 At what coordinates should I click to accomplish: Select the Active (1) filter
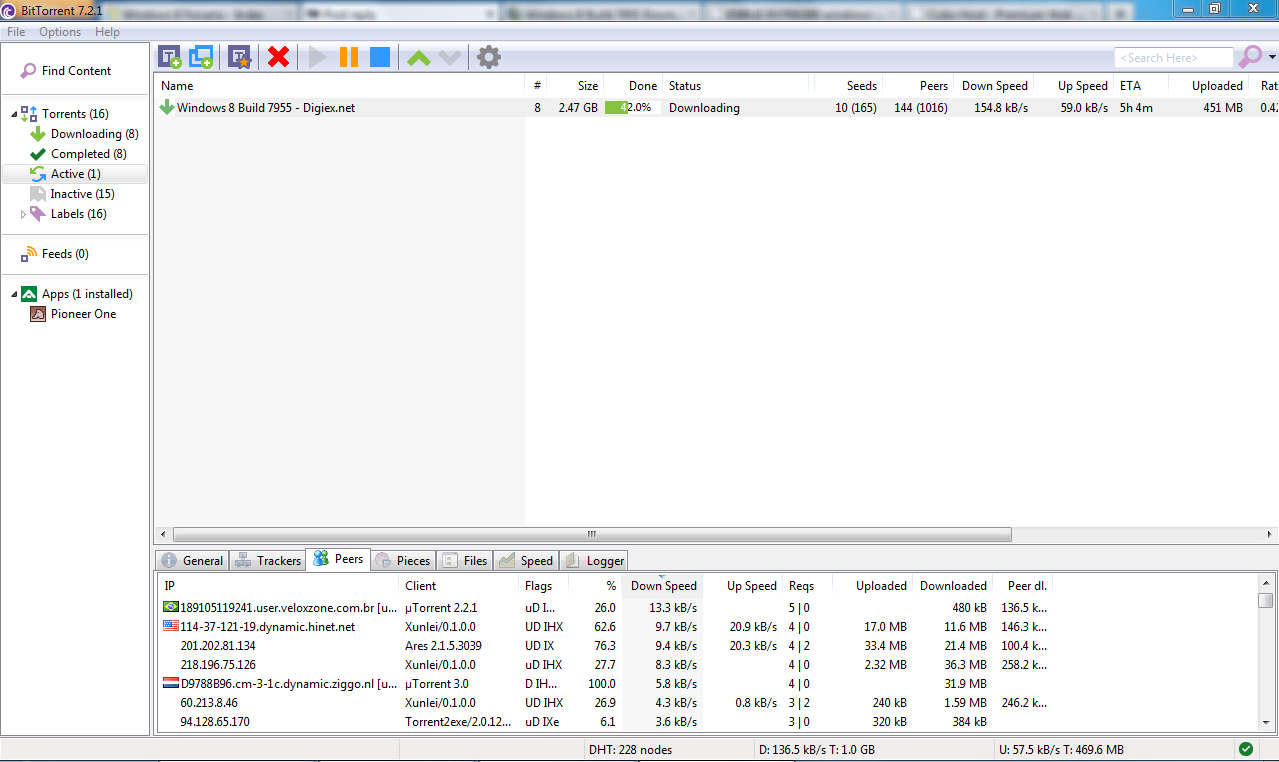75,174
